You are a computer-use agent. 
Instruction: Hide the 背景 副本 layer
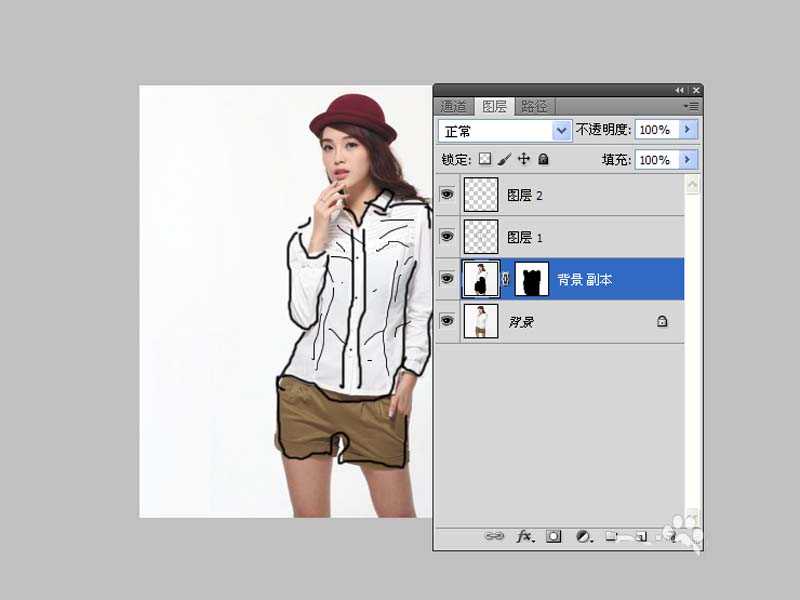pyautogui.click(x=446, y=278)
